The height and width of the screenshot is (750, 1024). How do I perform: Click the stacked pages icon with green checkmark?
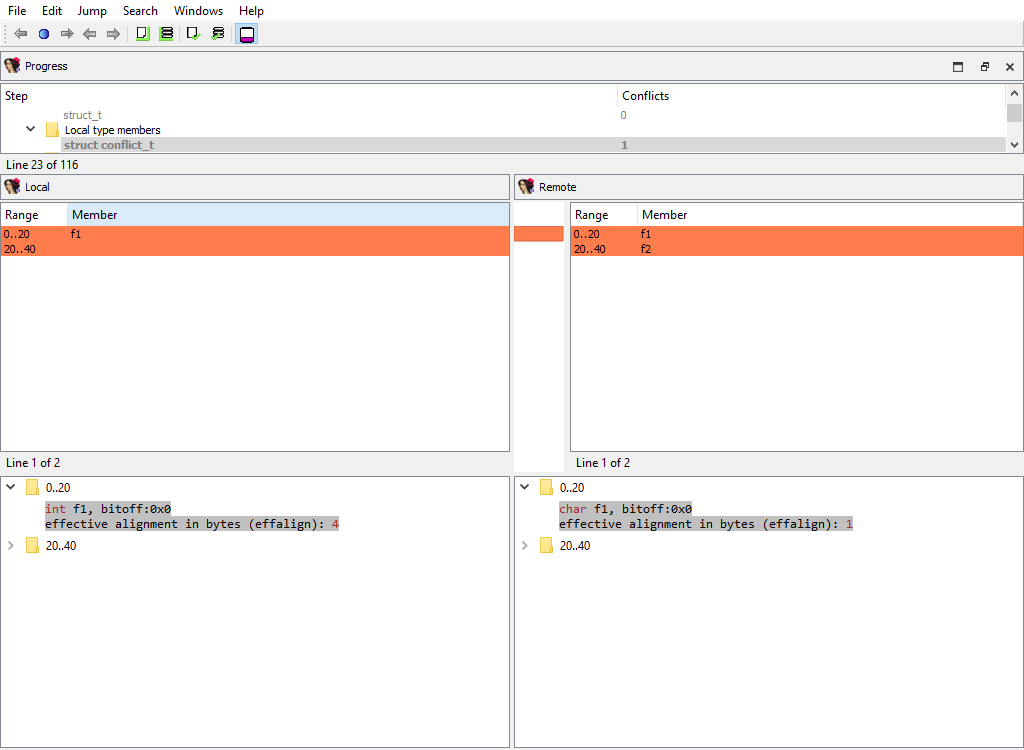point(218,34)
